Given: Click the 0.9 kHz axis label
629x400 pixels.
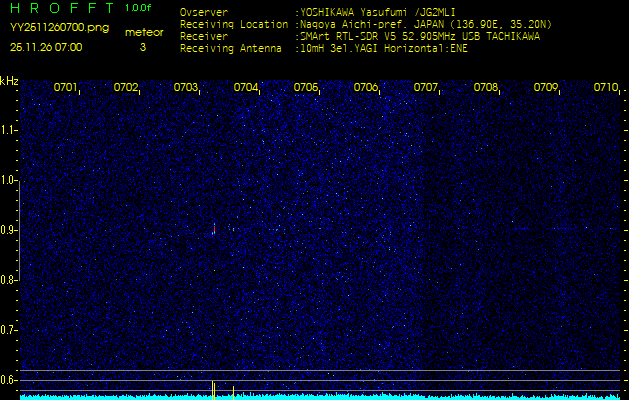Looking at the screenshot, I should point(8,230).
